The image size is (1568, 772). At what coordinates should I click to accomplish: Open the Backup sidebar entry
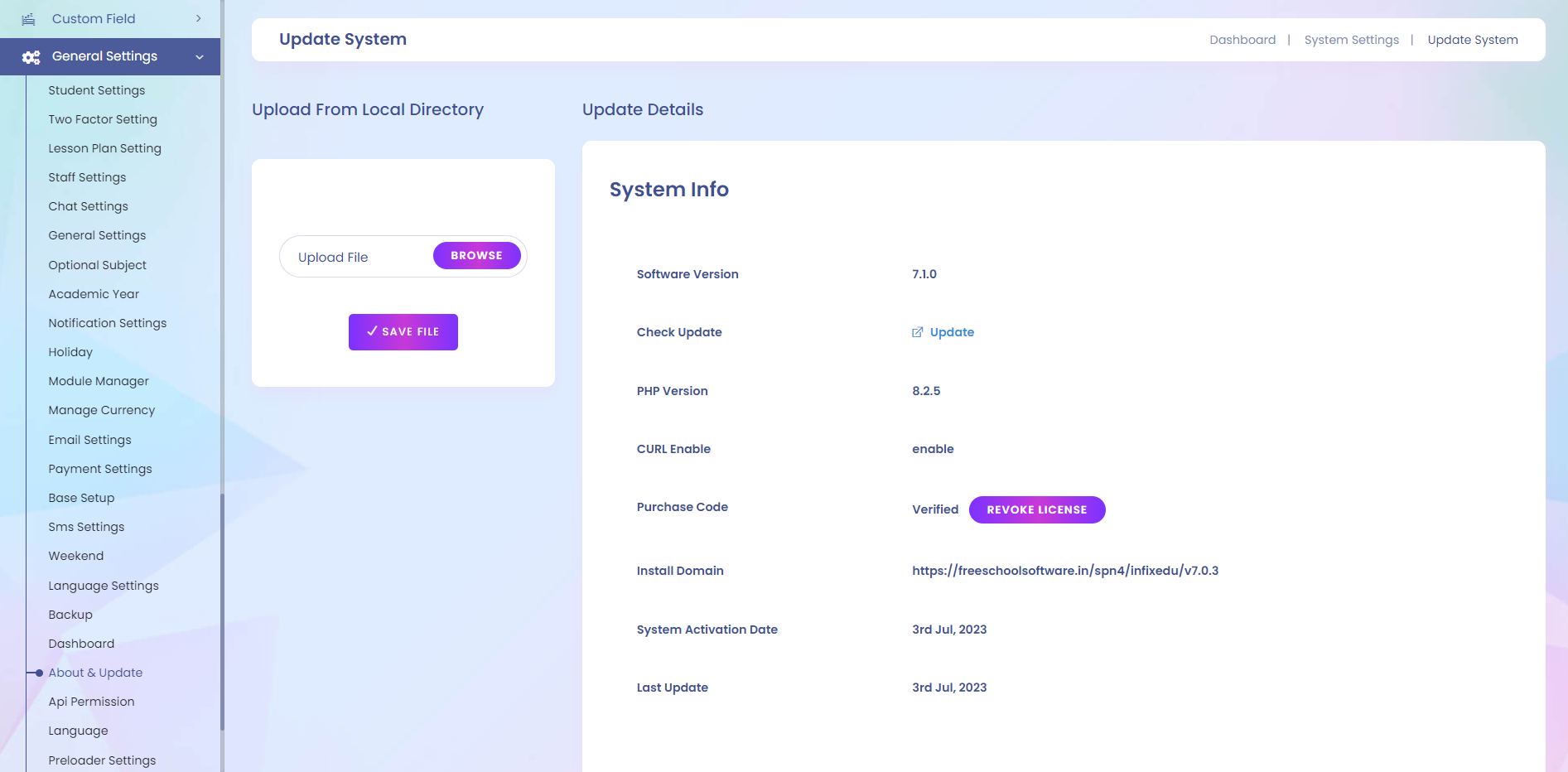(70, 615)
